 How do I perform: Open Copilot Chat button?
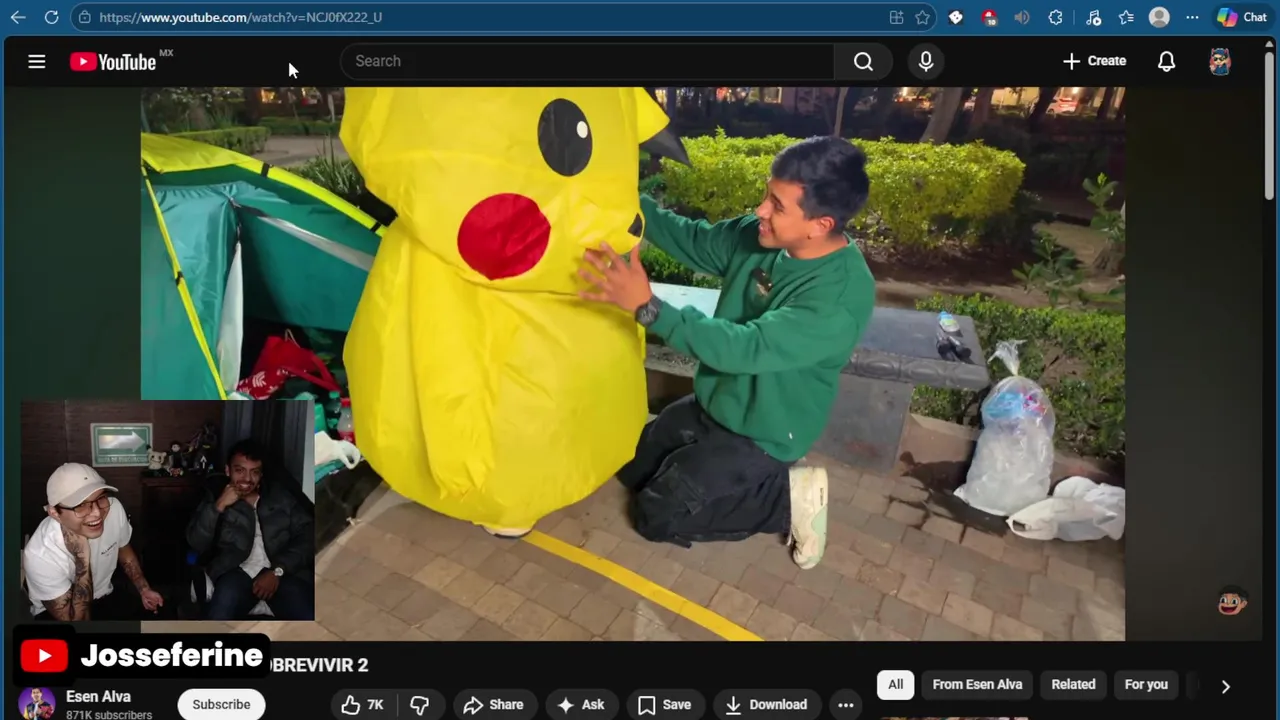tap(1242, 17)
